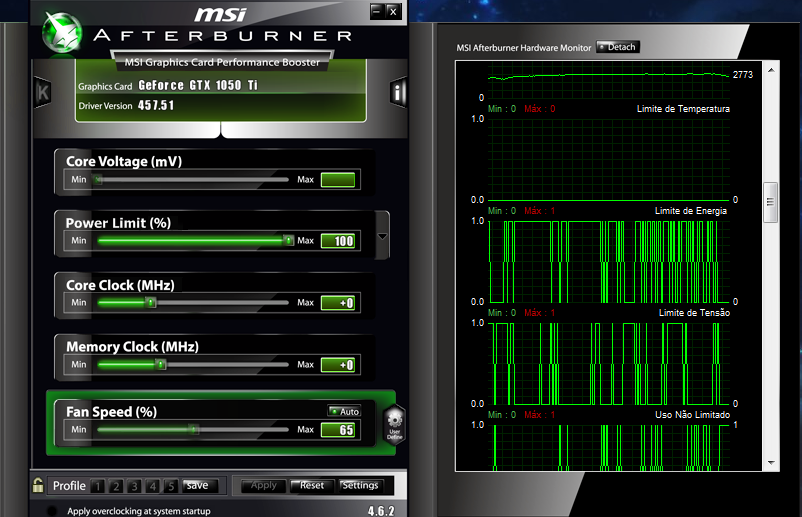The width and height of the screenshot is (802, 517).
Task: Click the Memory Clock slider handle
Action: tap(161, 365)
